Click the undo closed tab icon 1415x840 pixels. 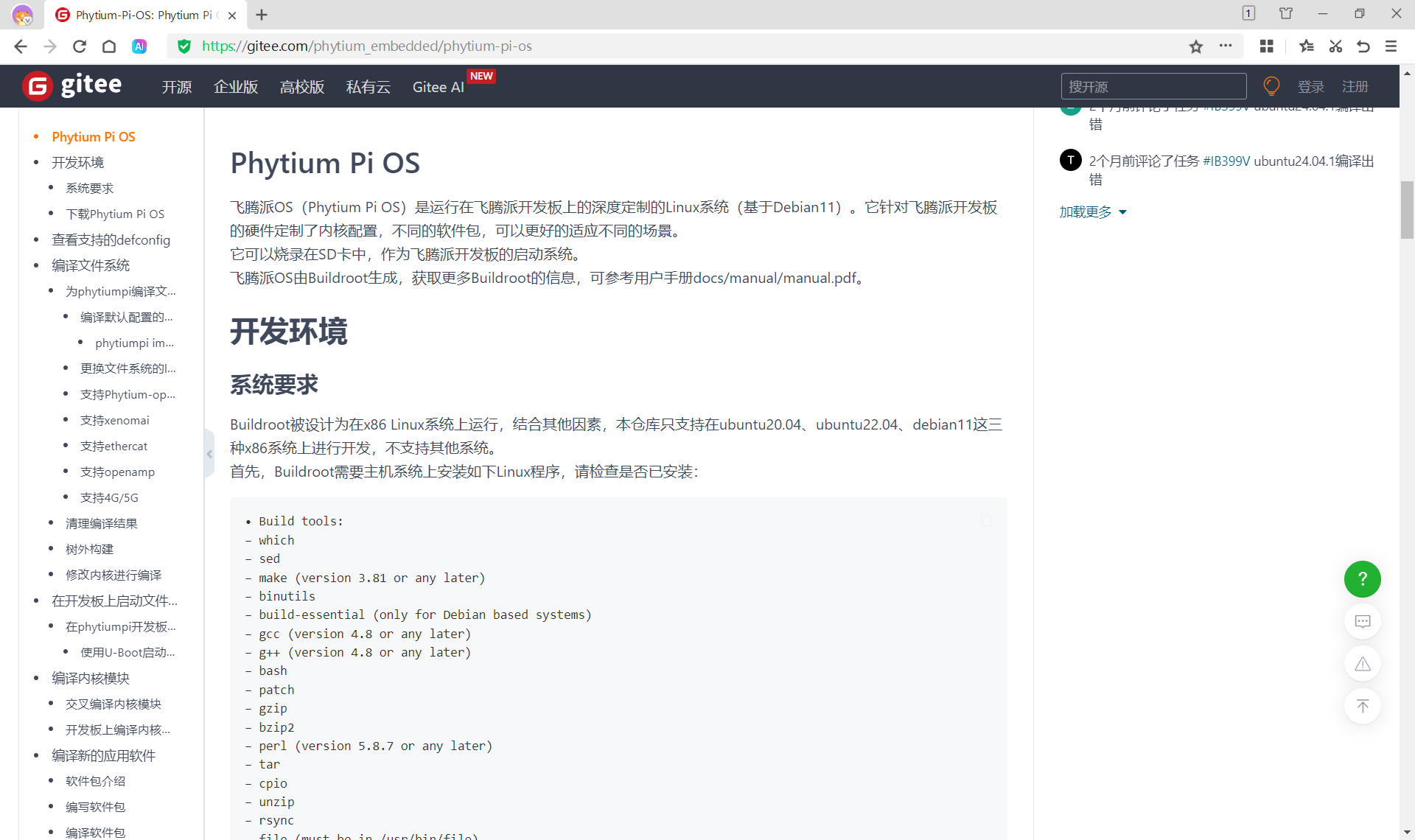1363,46
